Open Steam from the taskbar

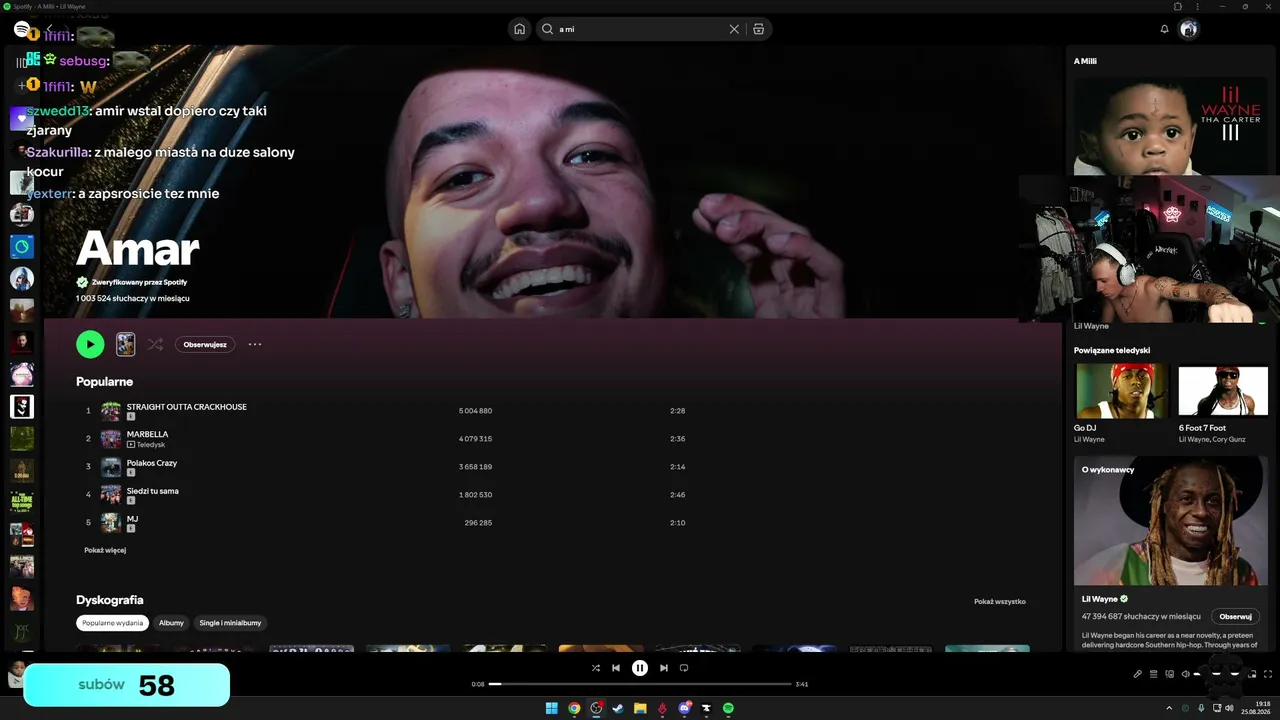(x=618, y=708)
